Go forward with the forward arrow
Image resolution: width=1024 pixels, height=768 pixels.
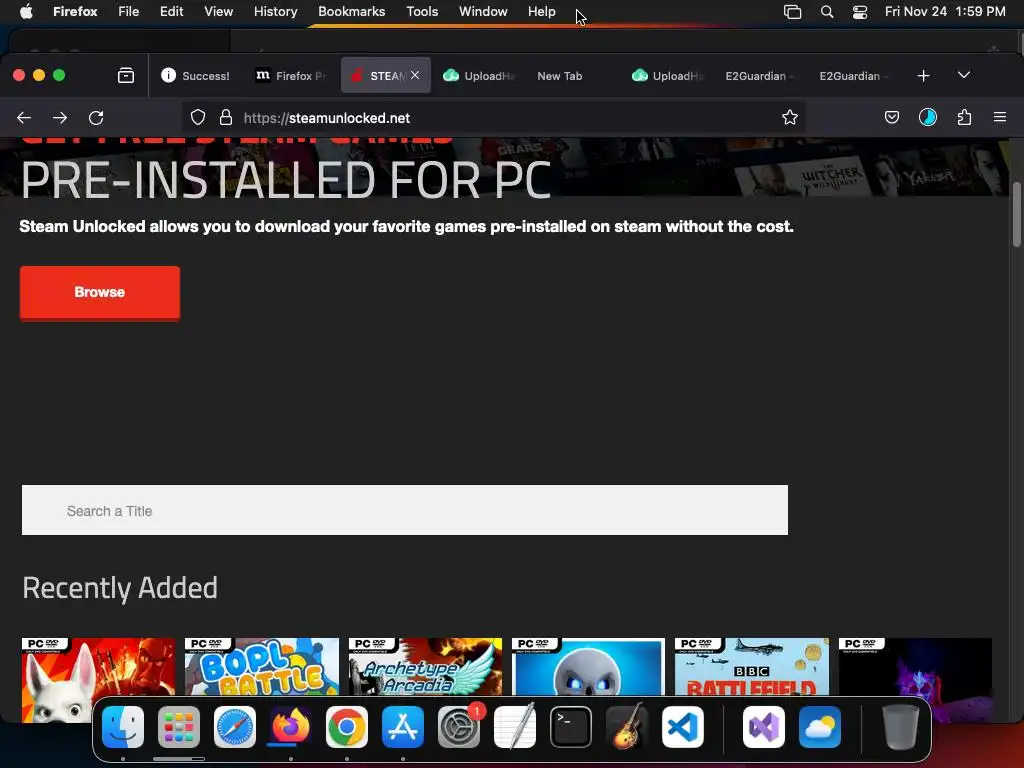[x=60, y=118]
